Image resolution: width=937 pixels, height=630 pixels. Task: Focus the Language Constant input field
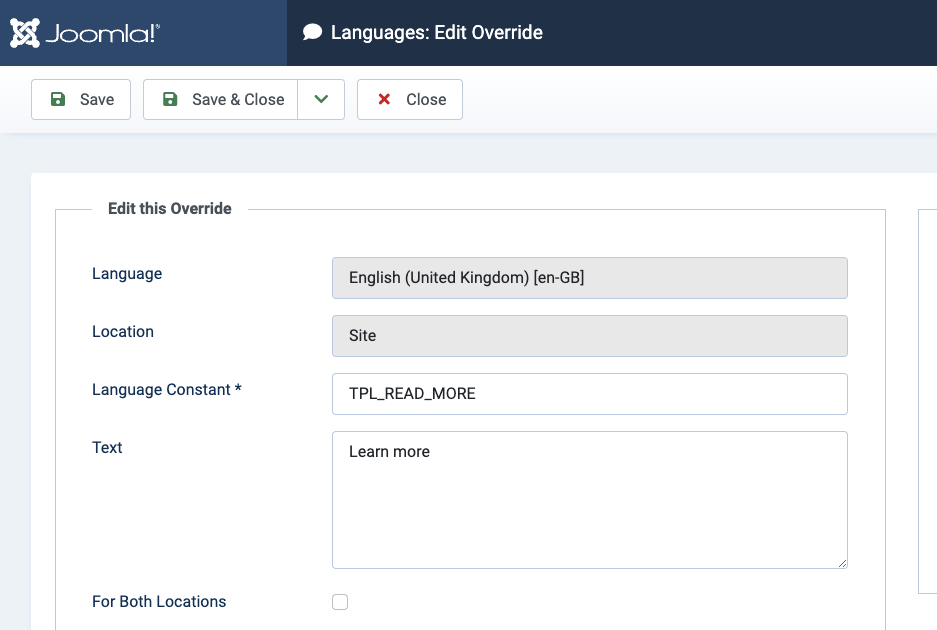589,394
